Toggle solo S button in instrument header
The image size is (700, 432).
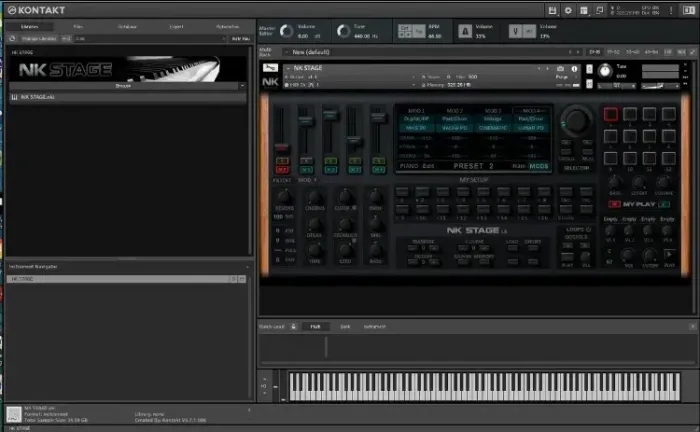(x=589, y=69)
